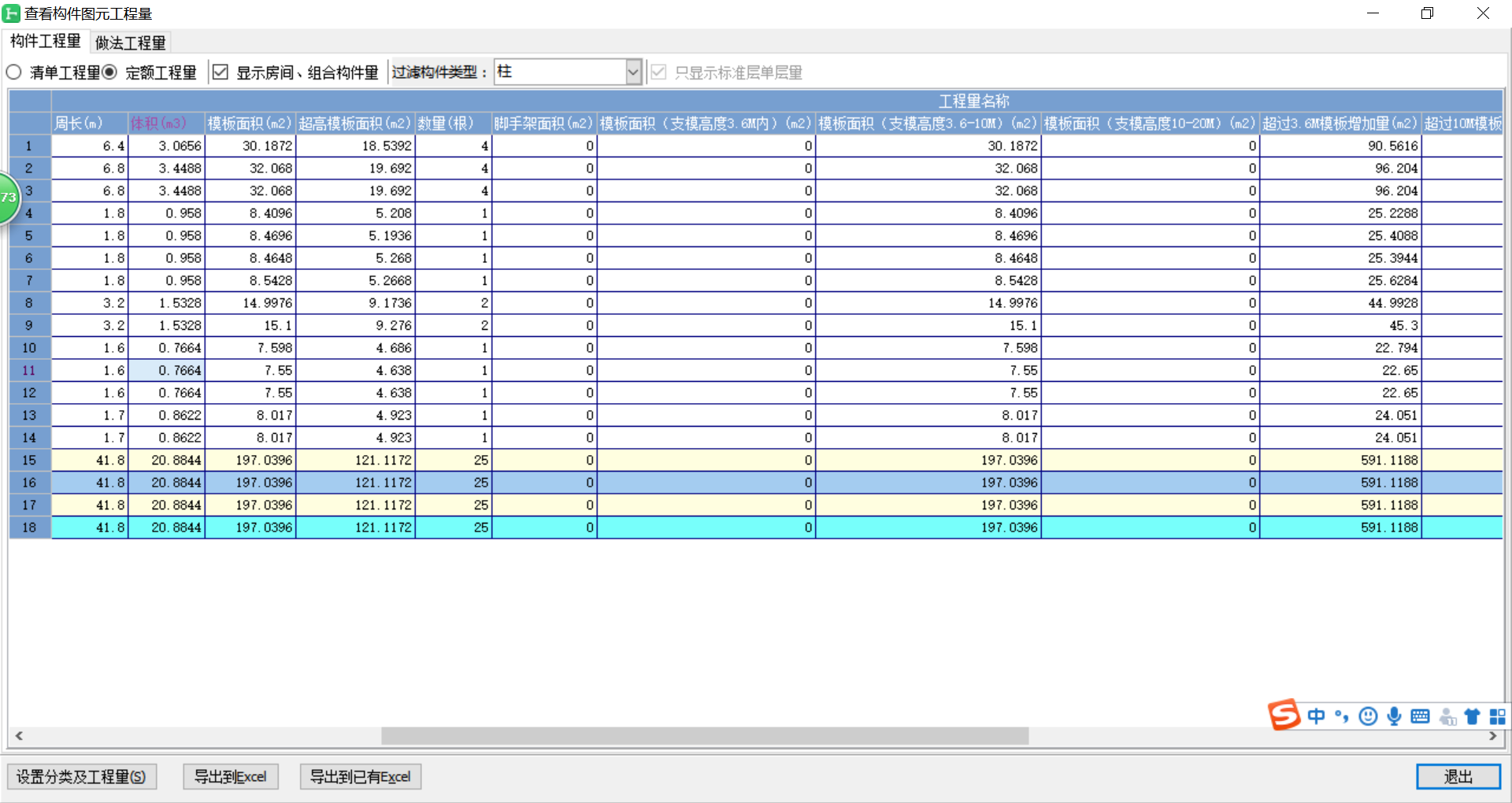Click cell 22.794 in row 10
Viewport: 1512px width, 803px height.
tap(1340, 348)
